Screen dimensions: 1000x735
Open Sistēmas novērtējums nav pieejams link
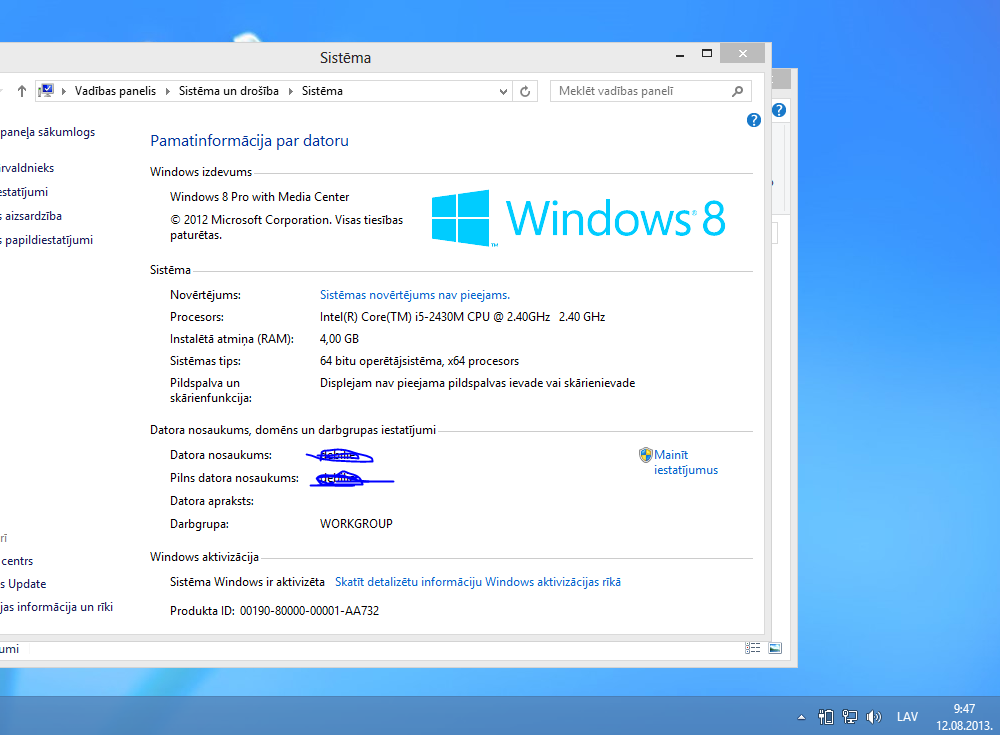click(x=414, y=295)
